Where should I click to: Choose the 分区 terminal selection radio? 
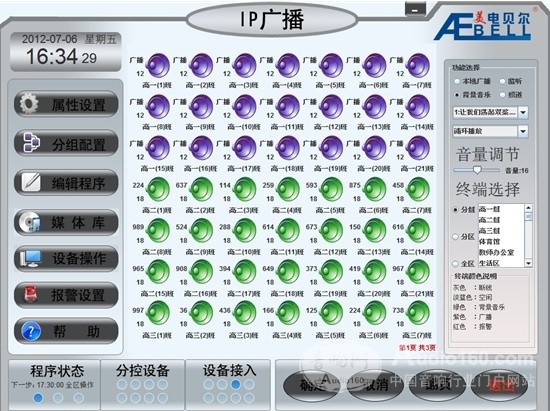(x=456, y=237)
